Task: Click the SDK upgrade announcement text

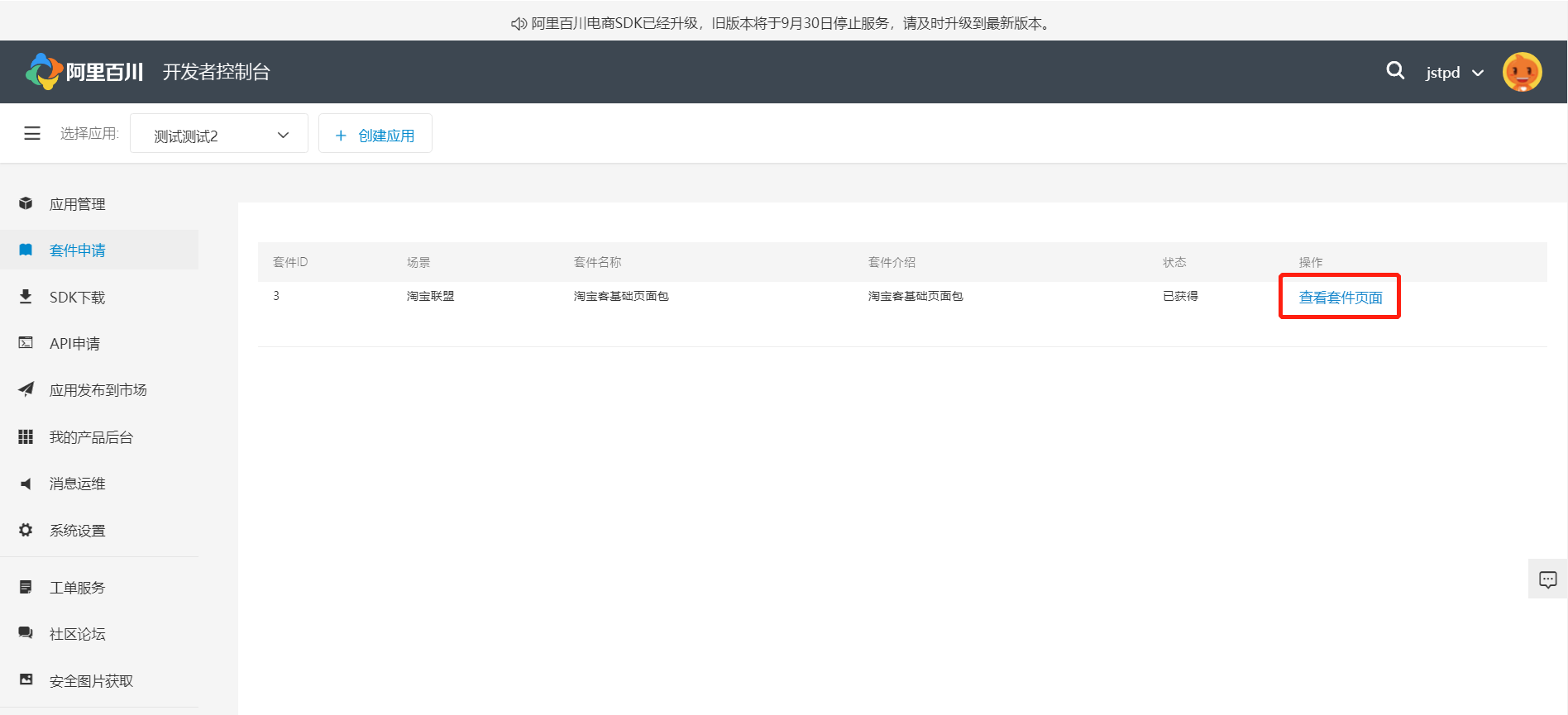Action: point(791,23)
